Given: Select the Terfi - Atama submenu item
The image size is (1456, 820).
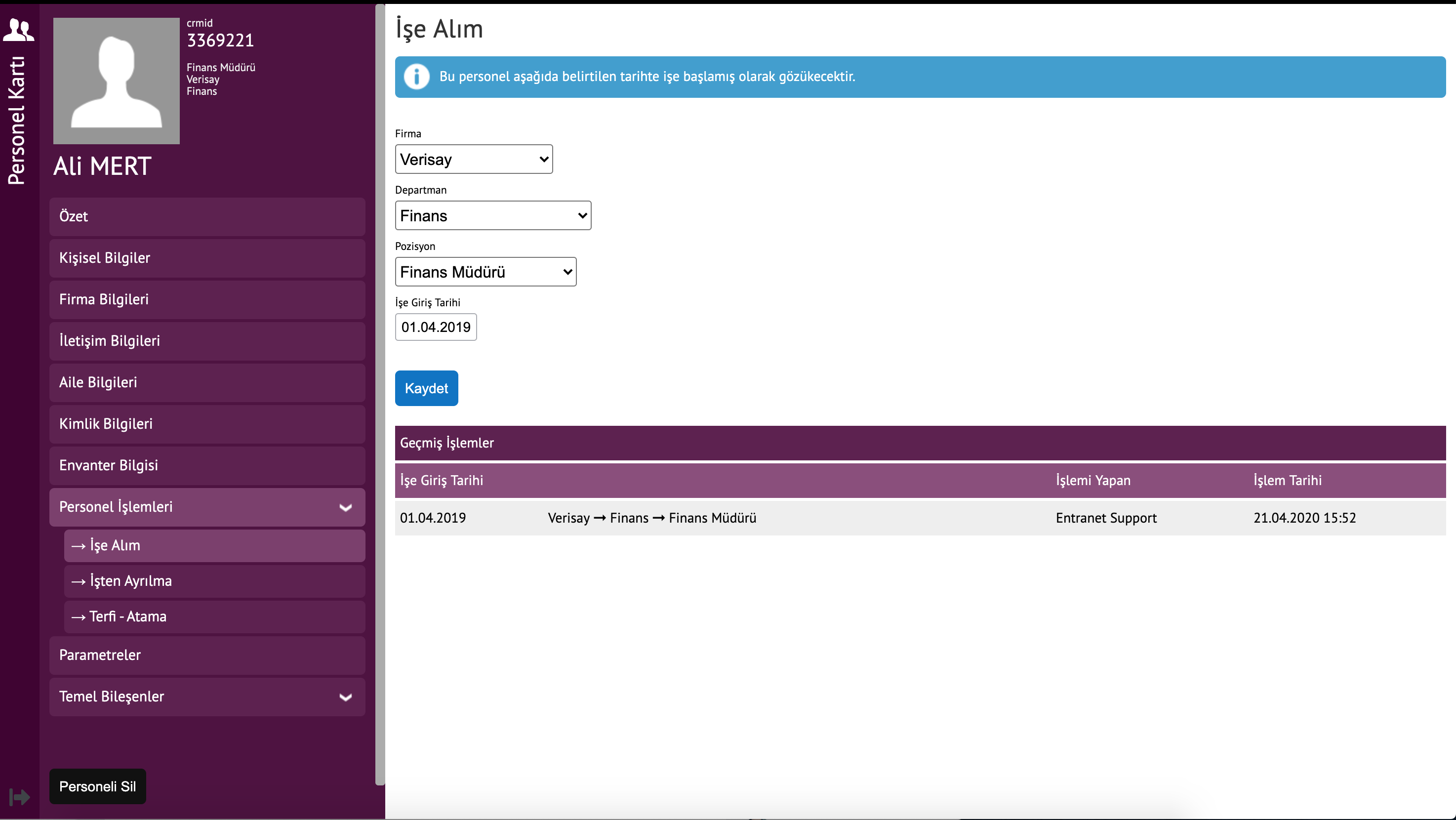Looking at the screenshot, I should point(214,617).
